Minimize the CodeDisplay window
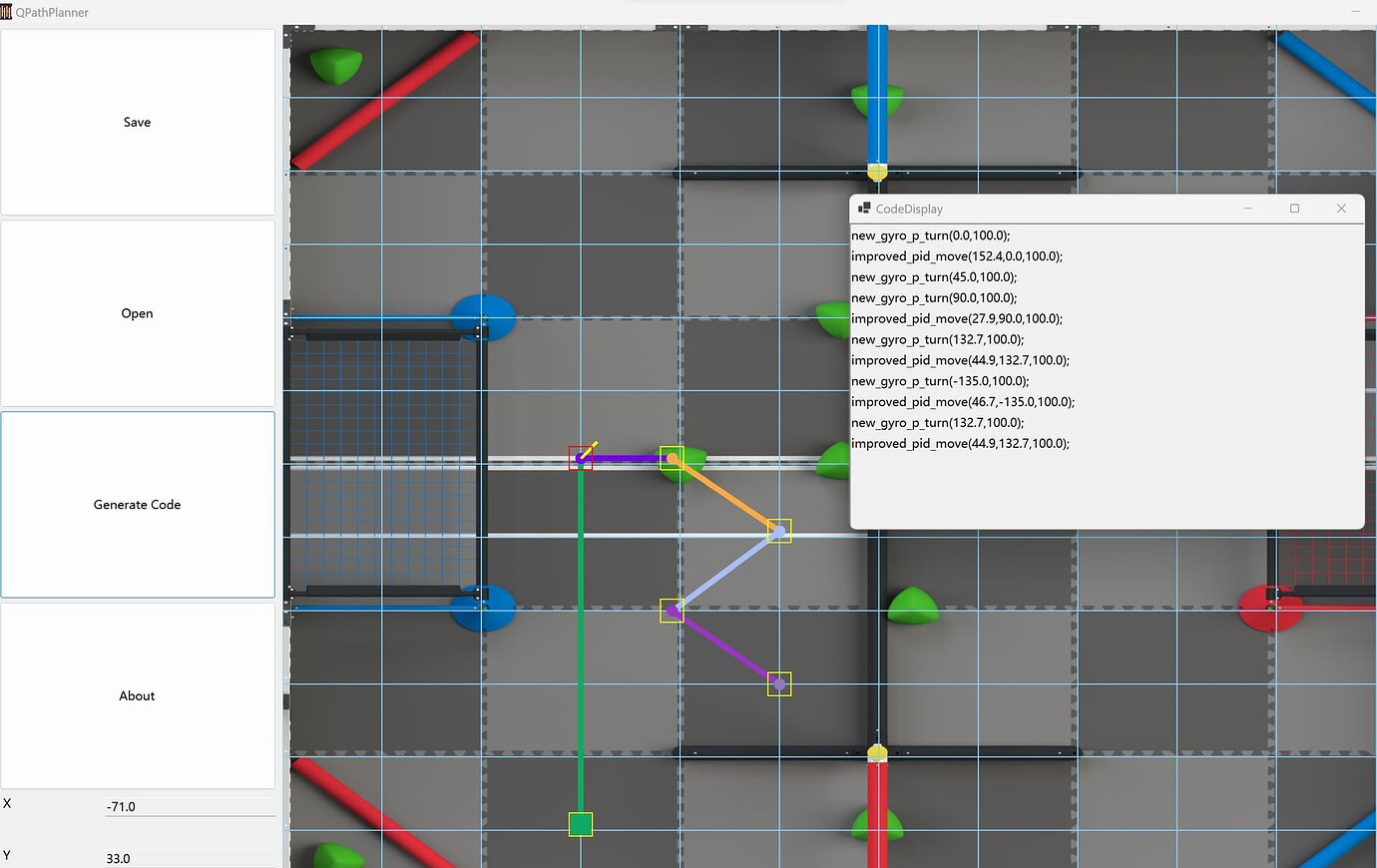 pos(1247,209)
